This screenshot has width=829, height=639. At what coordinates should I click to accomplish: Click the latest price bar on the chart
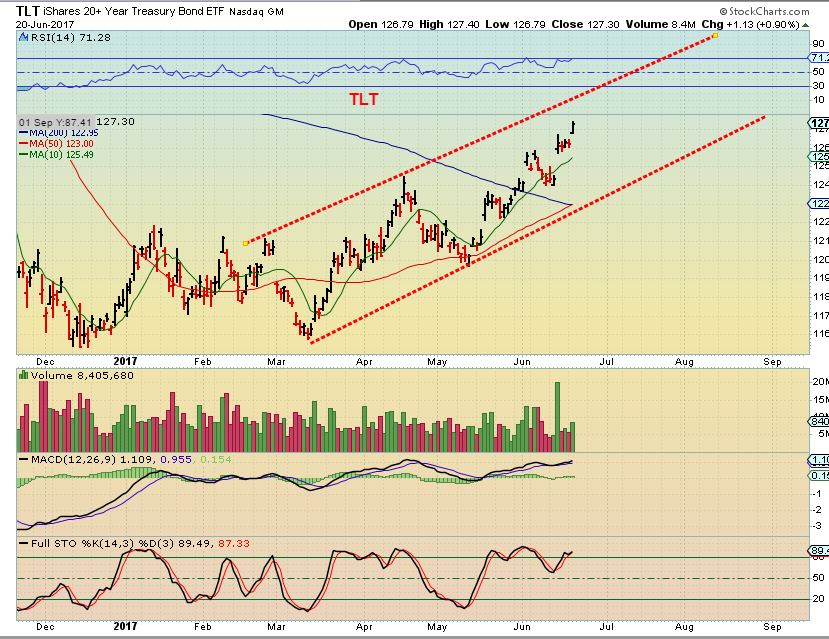point(573,127)
